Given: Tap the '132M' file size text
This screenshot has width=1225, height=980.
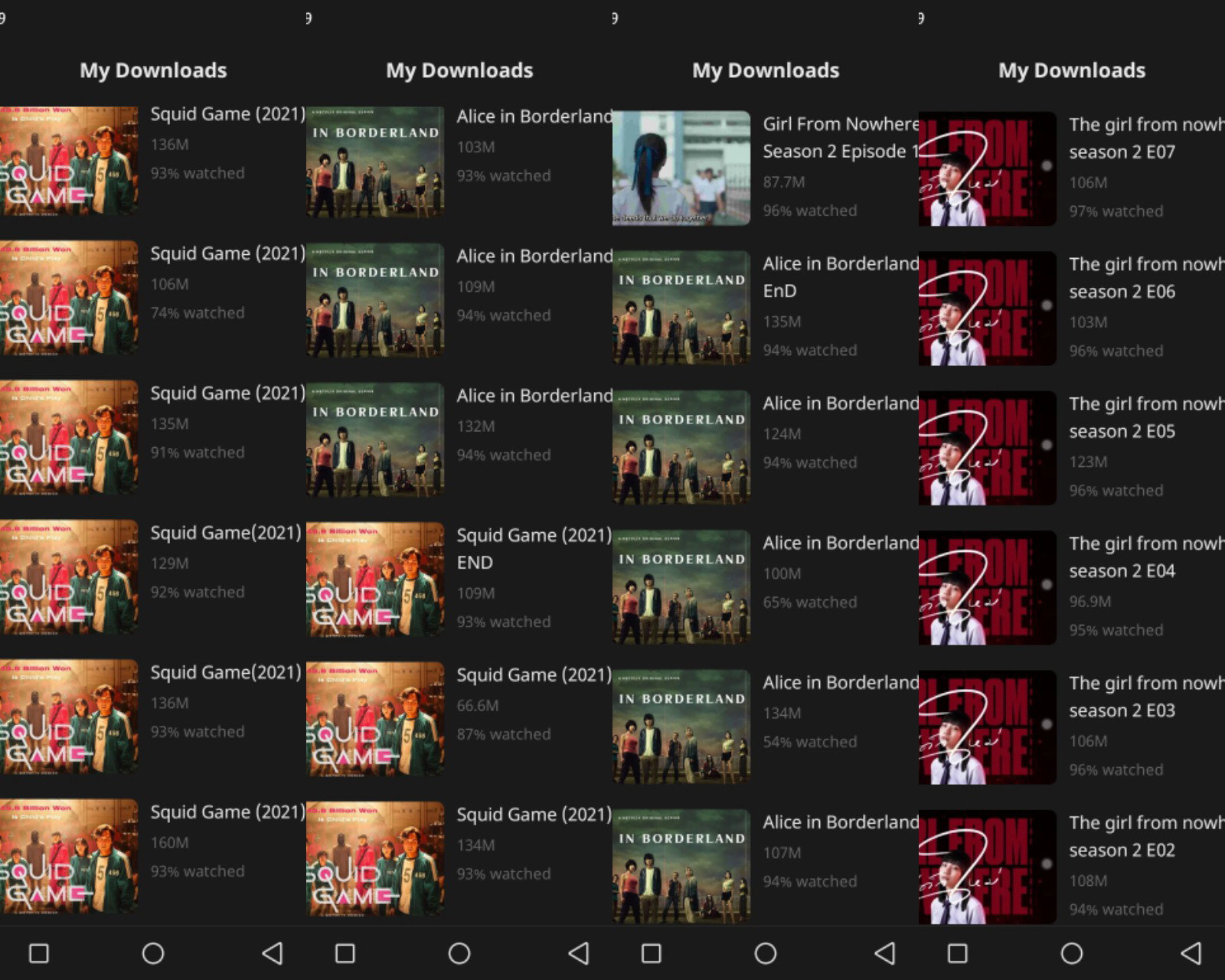Looking at the screenshot, I should pos(475,426).
